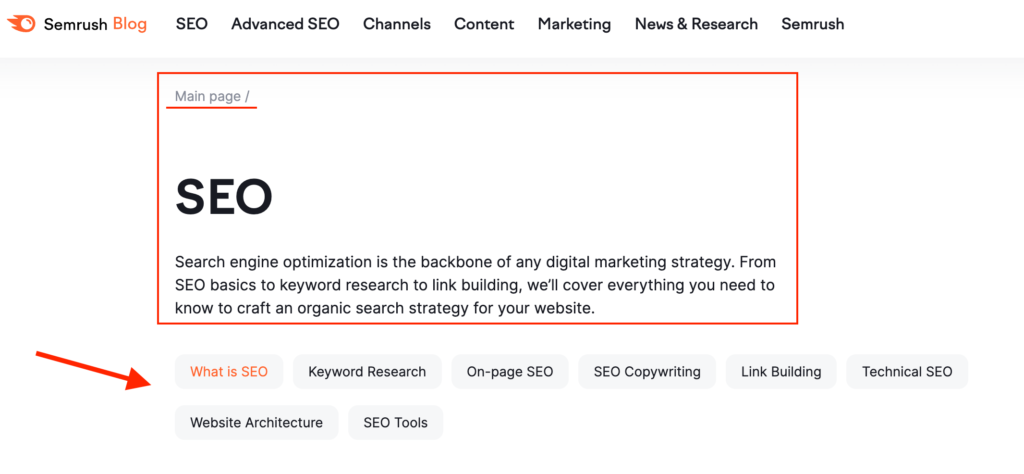
Task: Select the SEO Tools topic chip
Action: [x=396, y=422]
